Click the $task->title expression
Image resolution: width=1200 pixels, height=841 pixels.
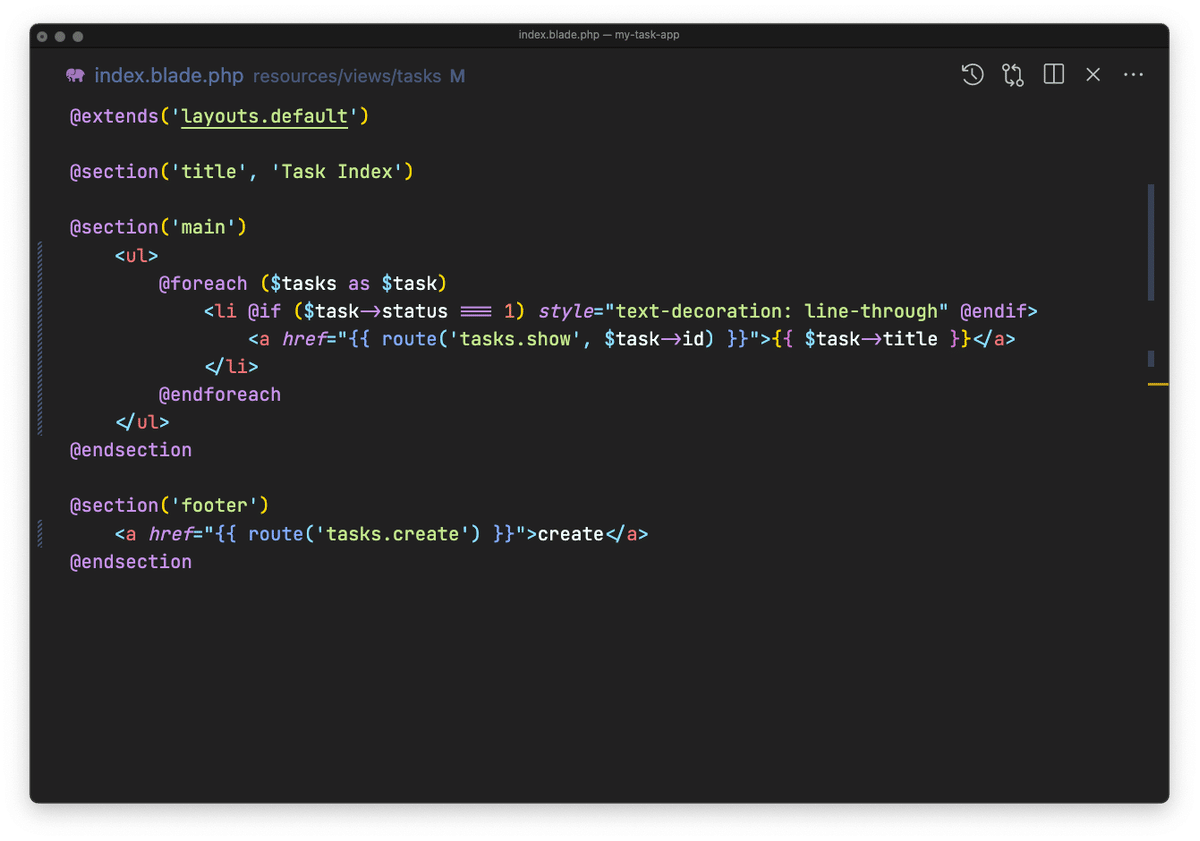871,339
